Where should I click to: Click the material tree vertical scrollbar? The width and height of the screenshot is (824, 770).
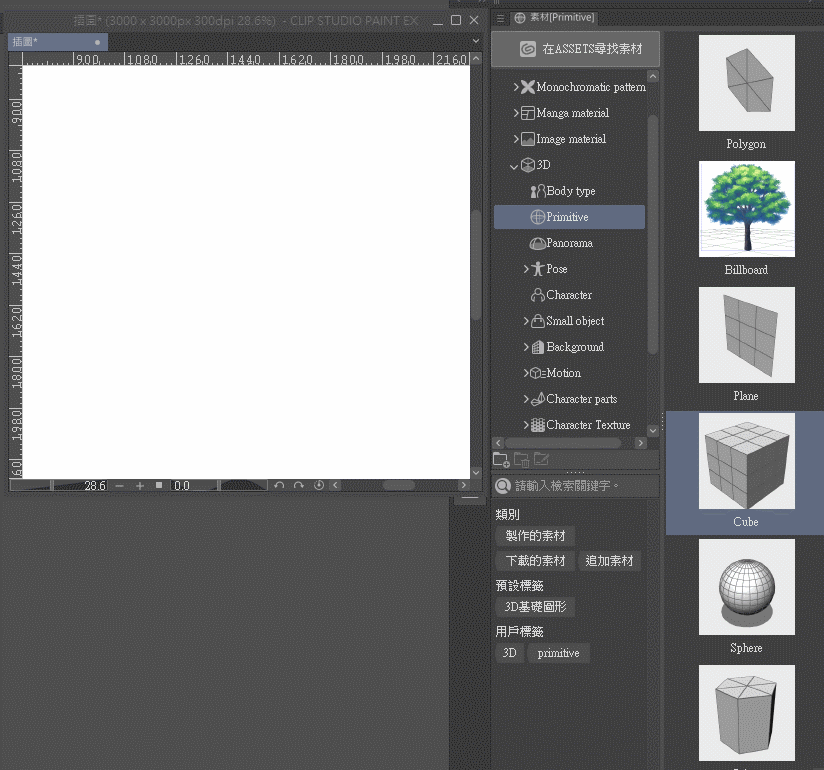pos(653,234)
